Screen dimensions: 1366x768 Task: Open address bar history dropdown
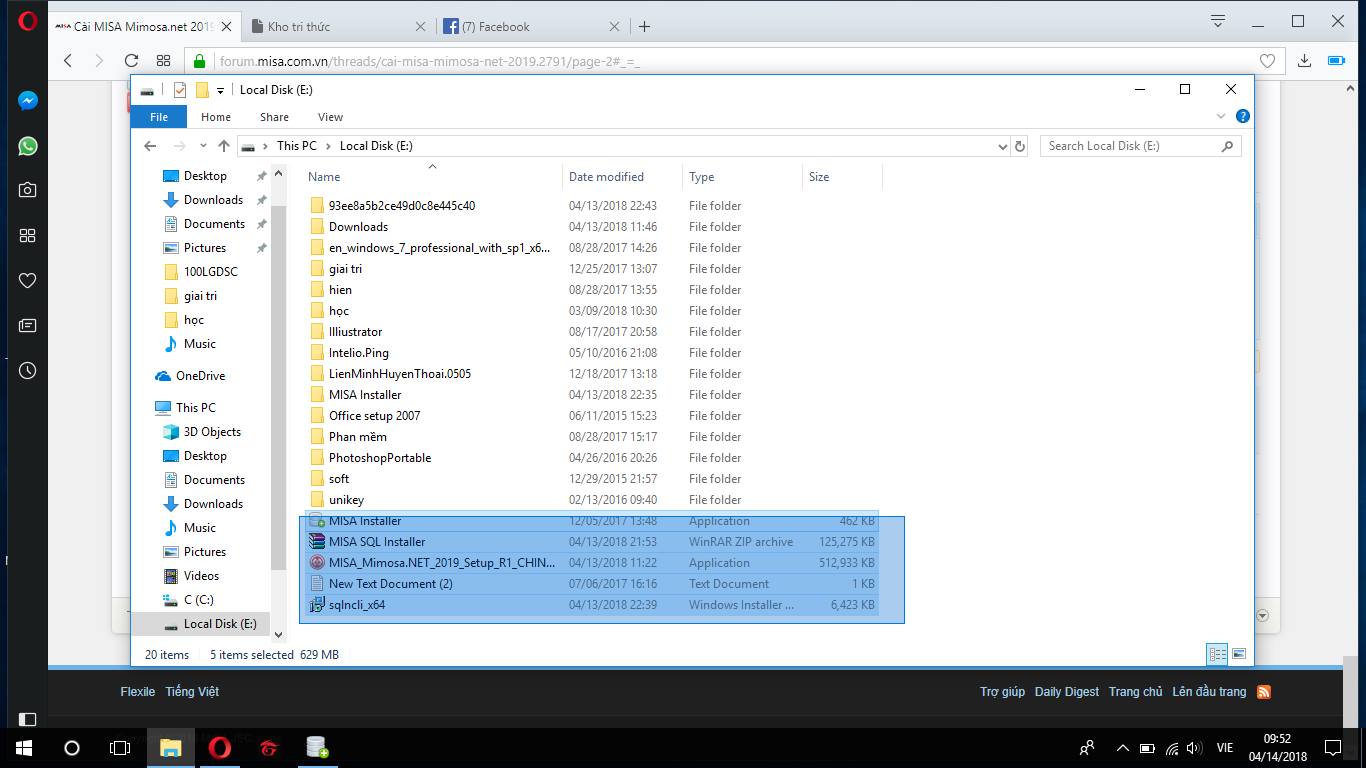[1003, 146]
